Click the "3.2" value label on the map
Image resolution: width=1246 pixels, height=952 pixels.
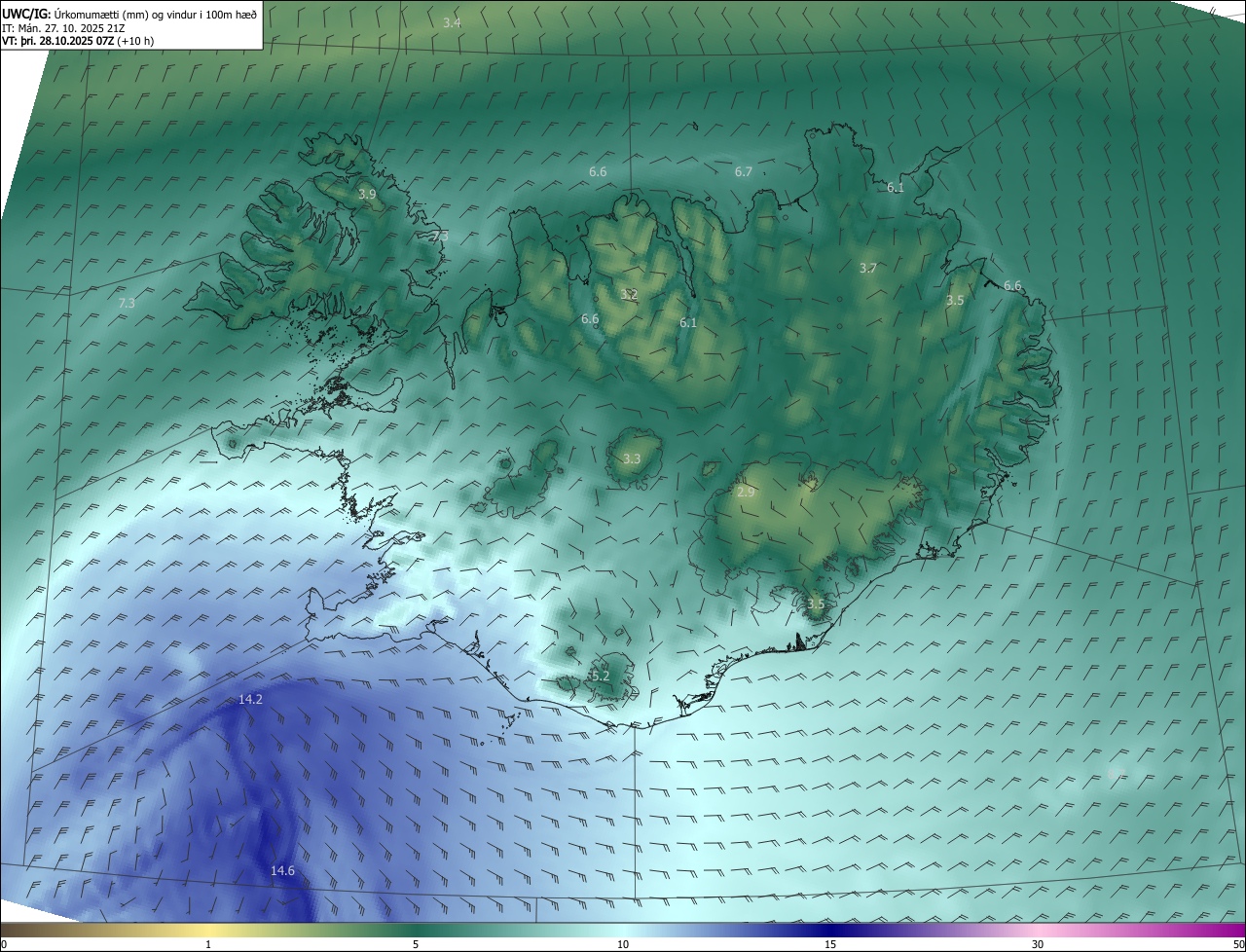coord(629,294)
